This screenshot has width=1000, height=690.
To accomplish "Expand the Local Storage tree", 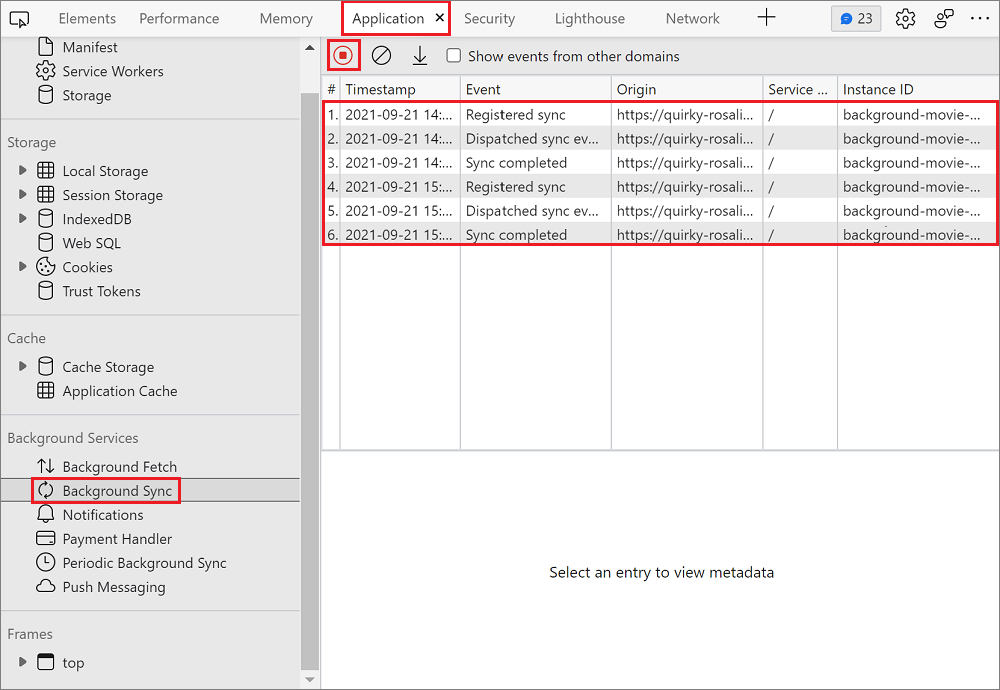I will 23,170.
